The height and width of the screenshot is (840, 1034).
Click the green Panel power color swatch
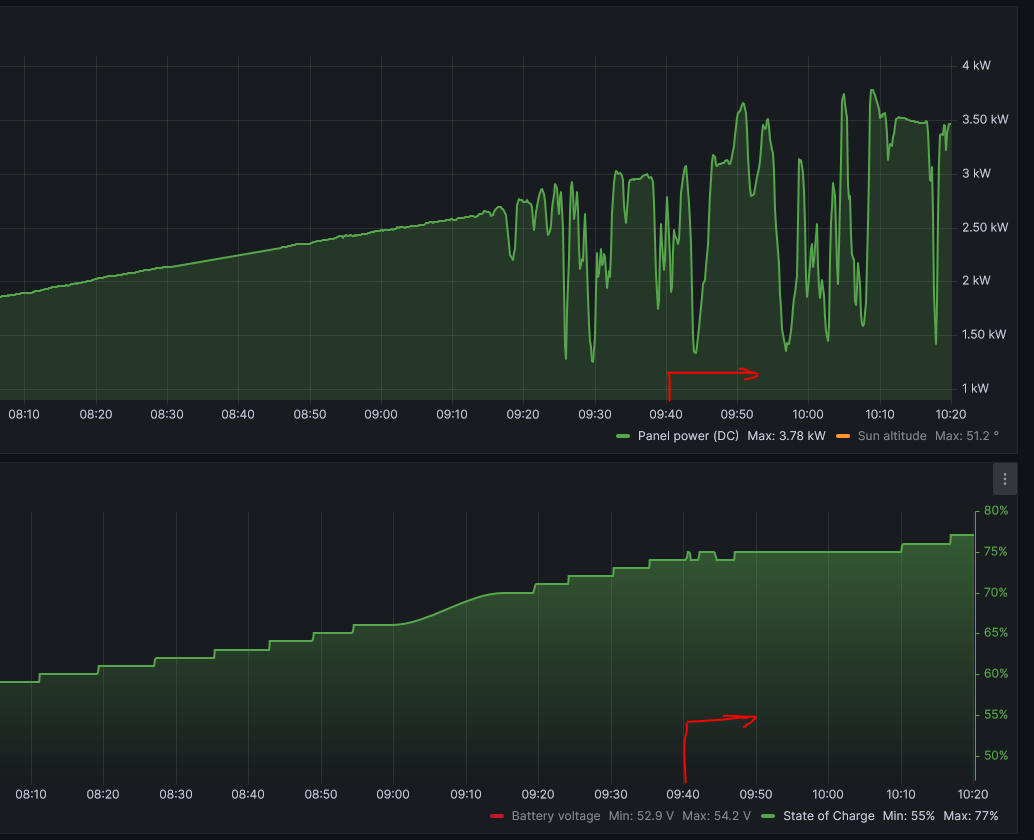tap(624, 436)
